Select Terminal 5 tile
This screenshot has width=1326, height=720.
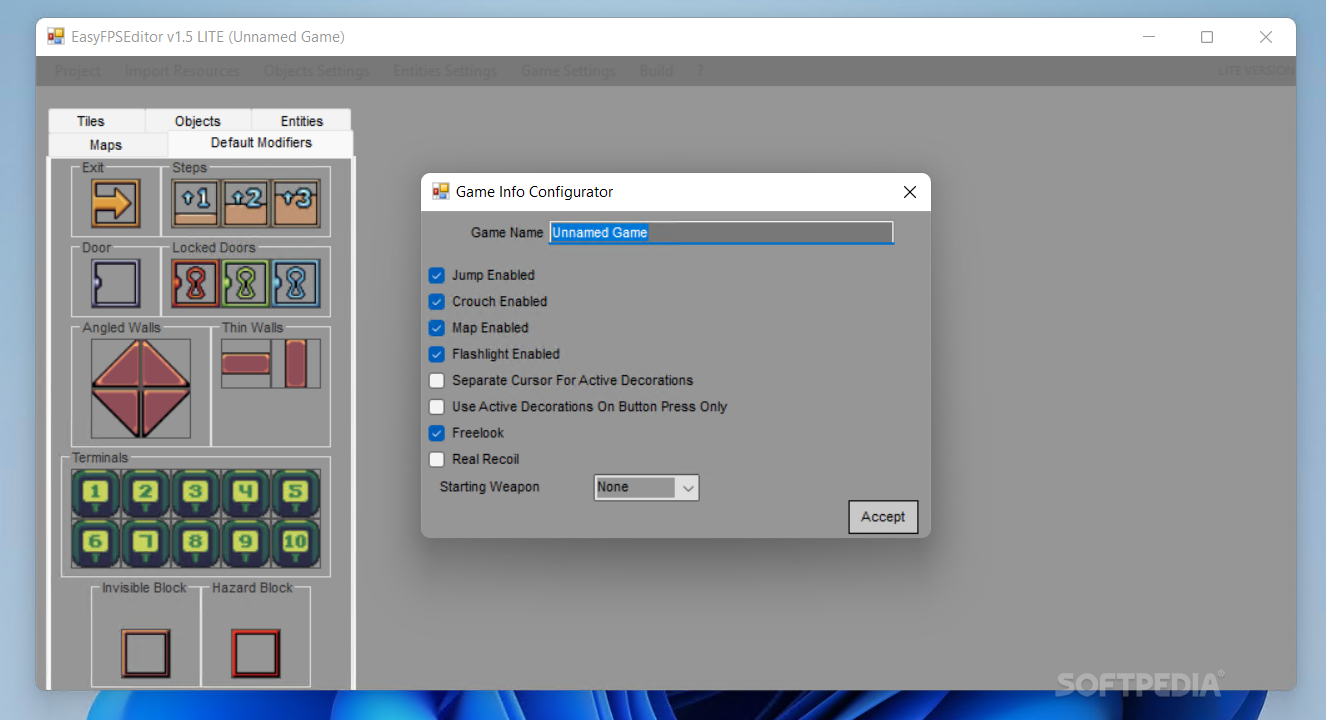click(296, 494)
